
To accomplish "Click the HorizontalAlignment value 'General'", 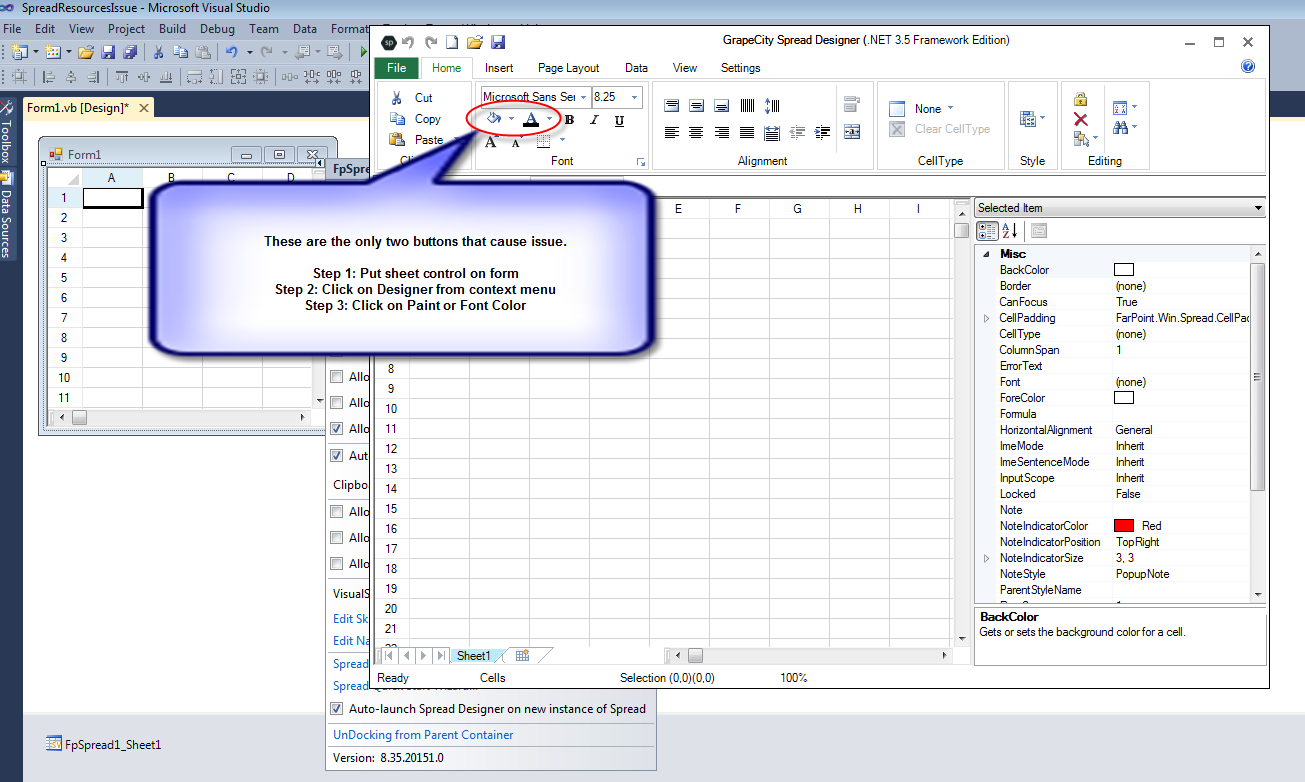I will (x=1133, y=430).
